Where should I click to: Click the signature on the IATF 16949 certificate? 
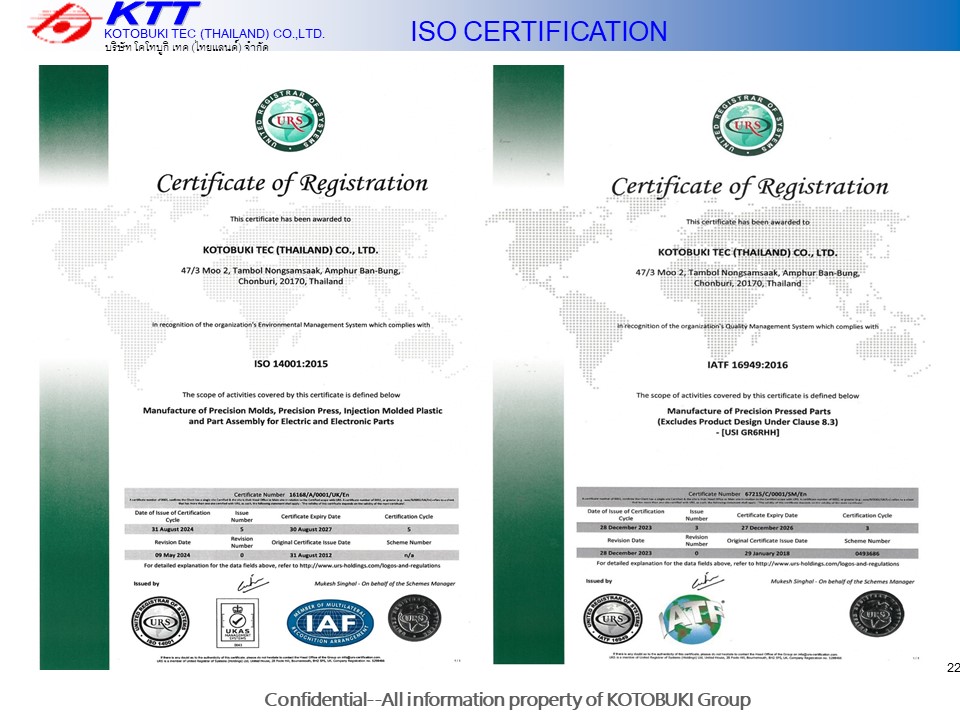click(707, 580)
